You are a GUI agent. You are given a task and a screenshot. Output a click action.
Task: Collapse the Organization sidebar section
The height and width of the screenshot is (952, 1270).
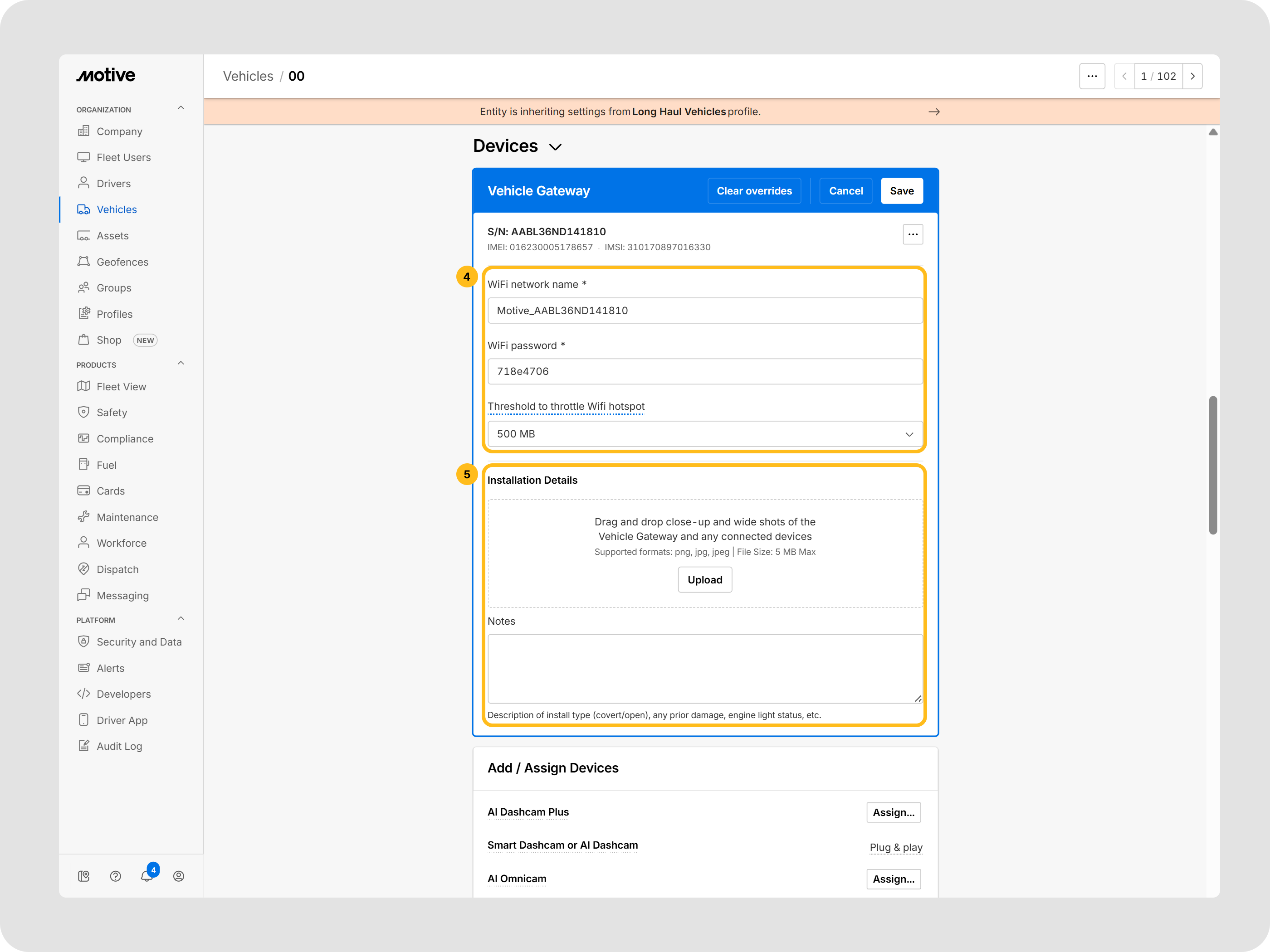point(181,108)
